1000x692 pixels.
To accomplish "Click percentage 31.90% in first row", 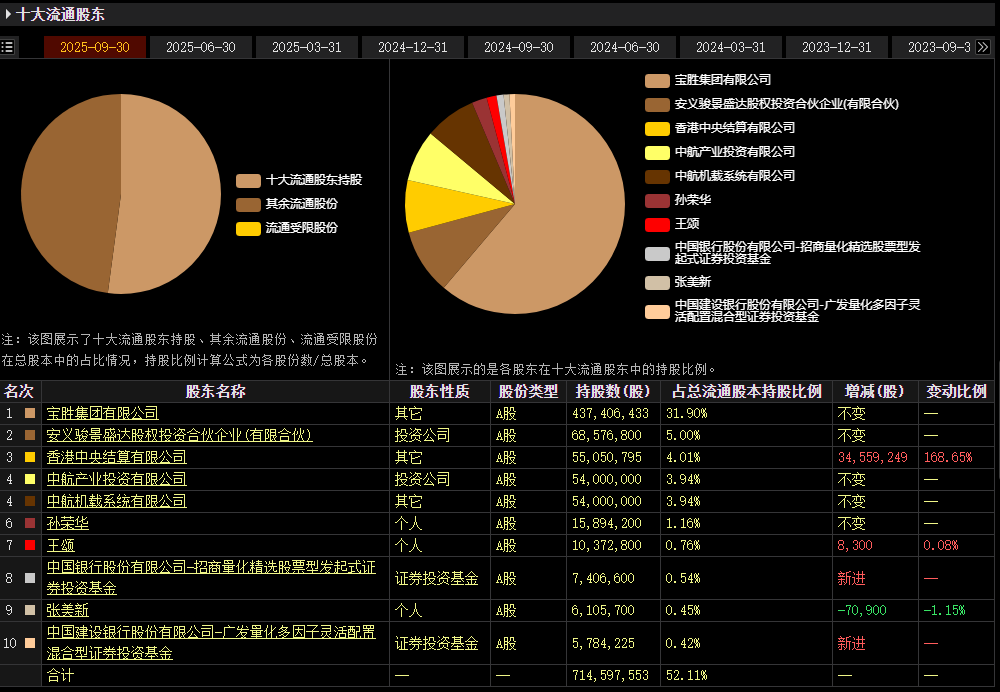I will coord(687,413).
